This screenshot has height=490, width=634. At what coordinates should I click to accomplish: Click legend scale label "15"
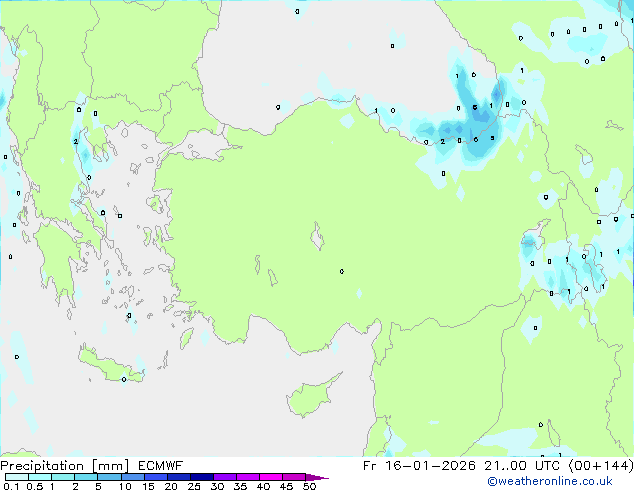click(148, 486)
